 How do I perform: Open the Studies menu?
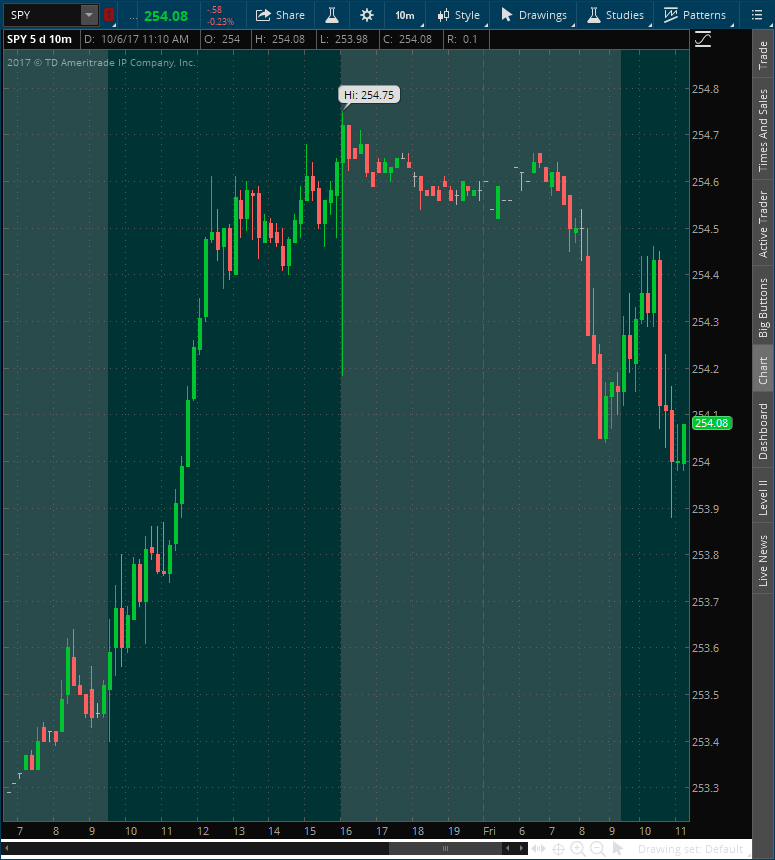(x=616, y=15)
